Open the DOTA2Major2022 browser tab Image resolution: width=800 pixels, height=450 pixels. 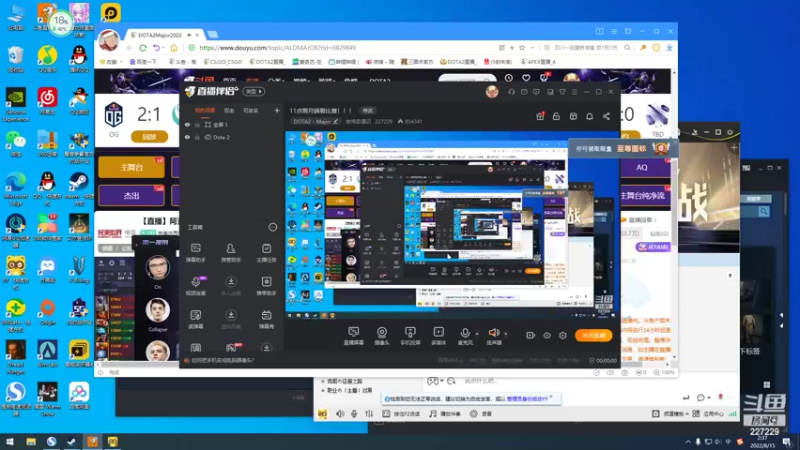[x=163, y=35]
